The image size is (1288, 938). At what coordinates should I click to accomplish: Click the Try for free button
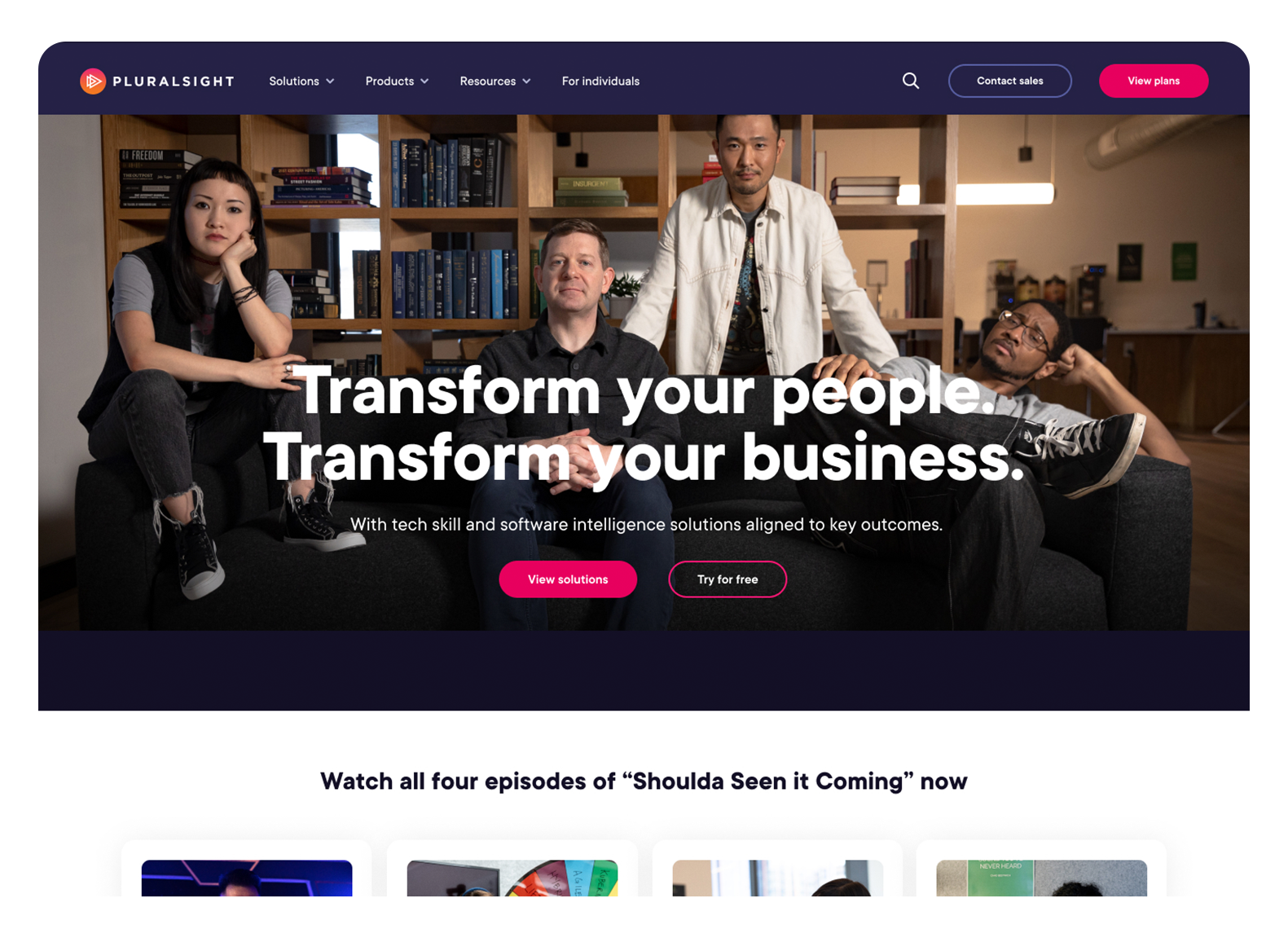point(728,579)
